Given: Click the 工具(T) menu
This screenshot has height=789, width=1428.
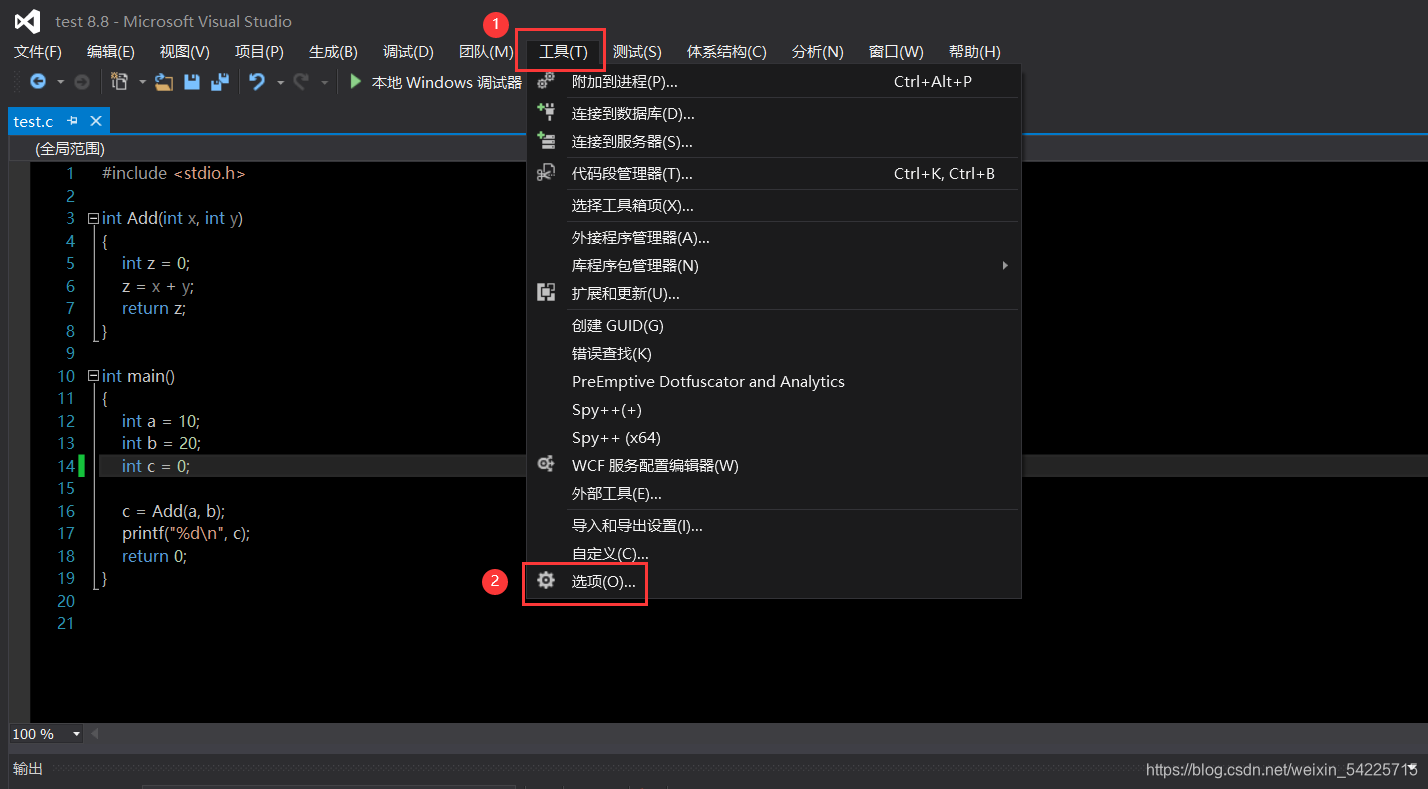Looking at the screenshot, I should (x=563, y=52).
